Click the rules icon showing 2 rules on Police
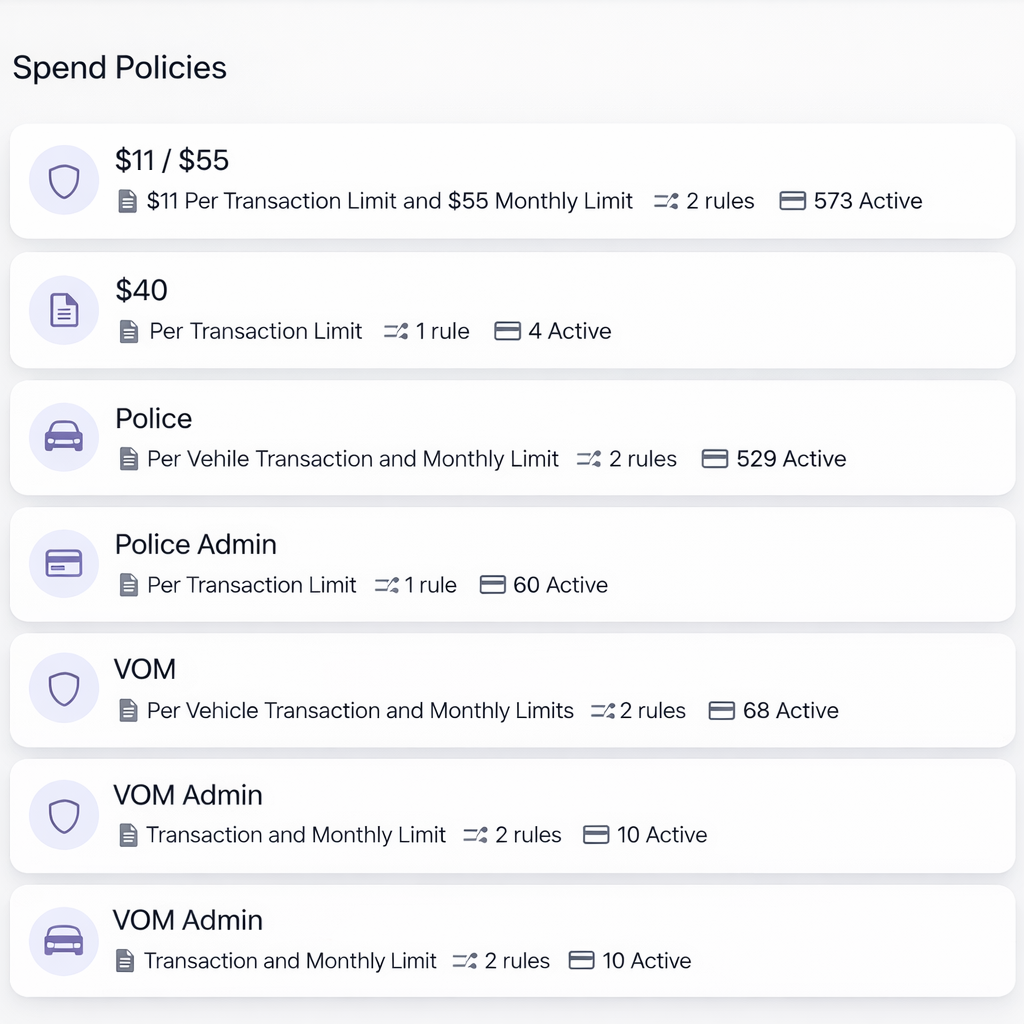This screenshot has height=1024, width=1024. (x=588, y=459)
